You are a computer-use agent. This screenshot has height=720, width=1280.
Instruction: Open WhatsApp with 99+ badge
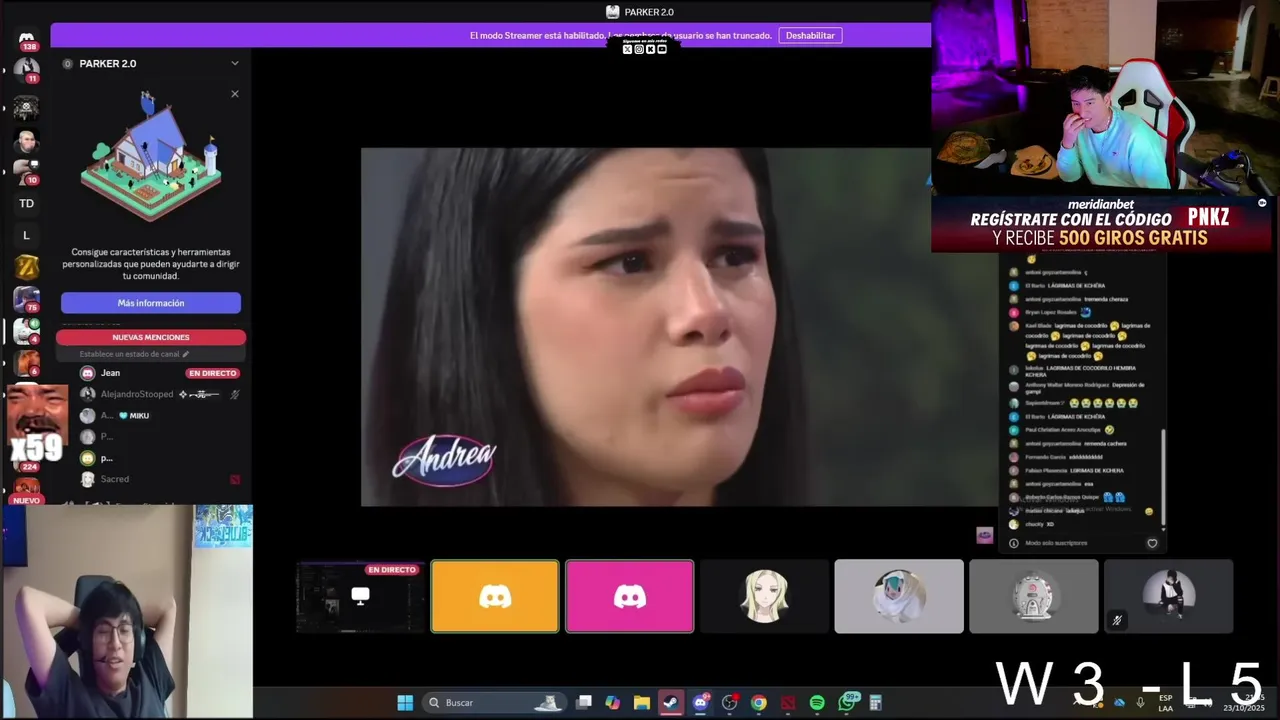848,702
